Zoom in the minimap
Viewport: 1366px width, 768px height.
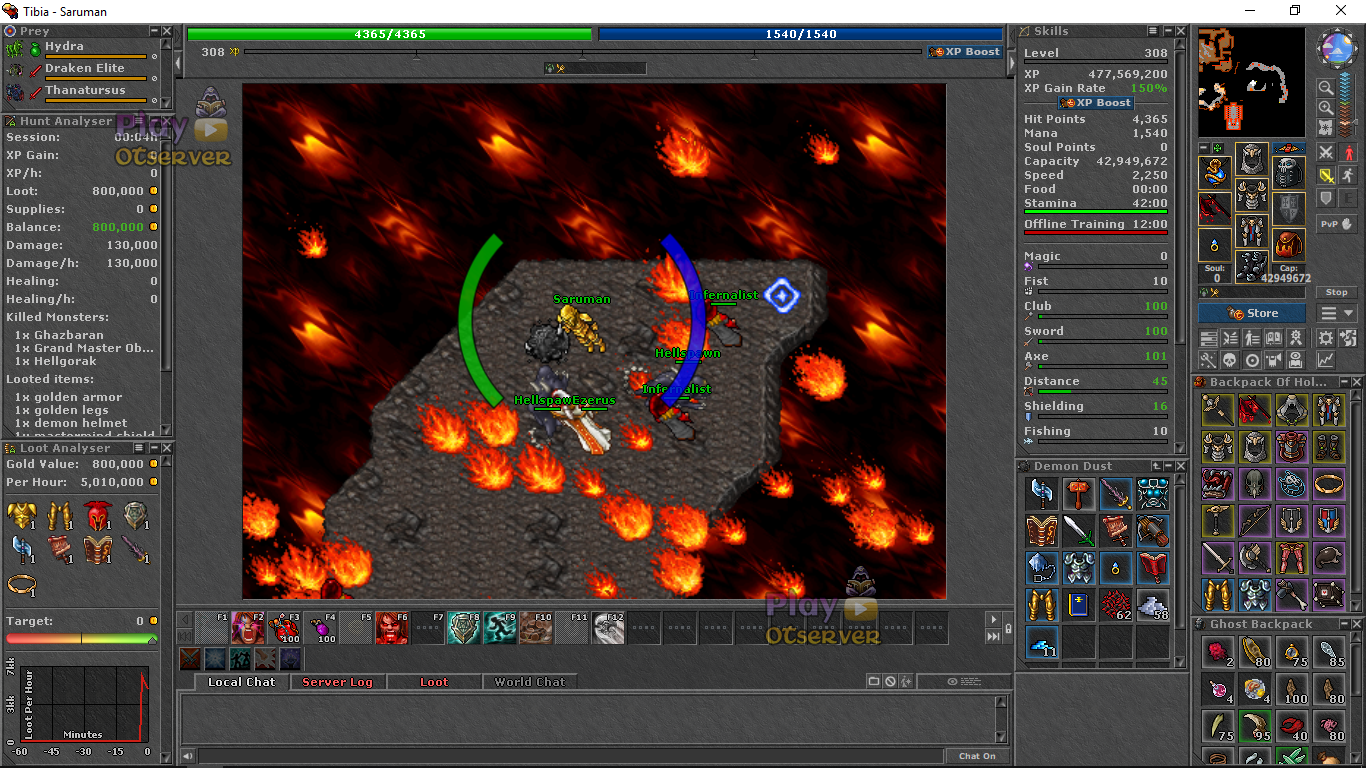pyautogui.click(x=1326, y=108)
